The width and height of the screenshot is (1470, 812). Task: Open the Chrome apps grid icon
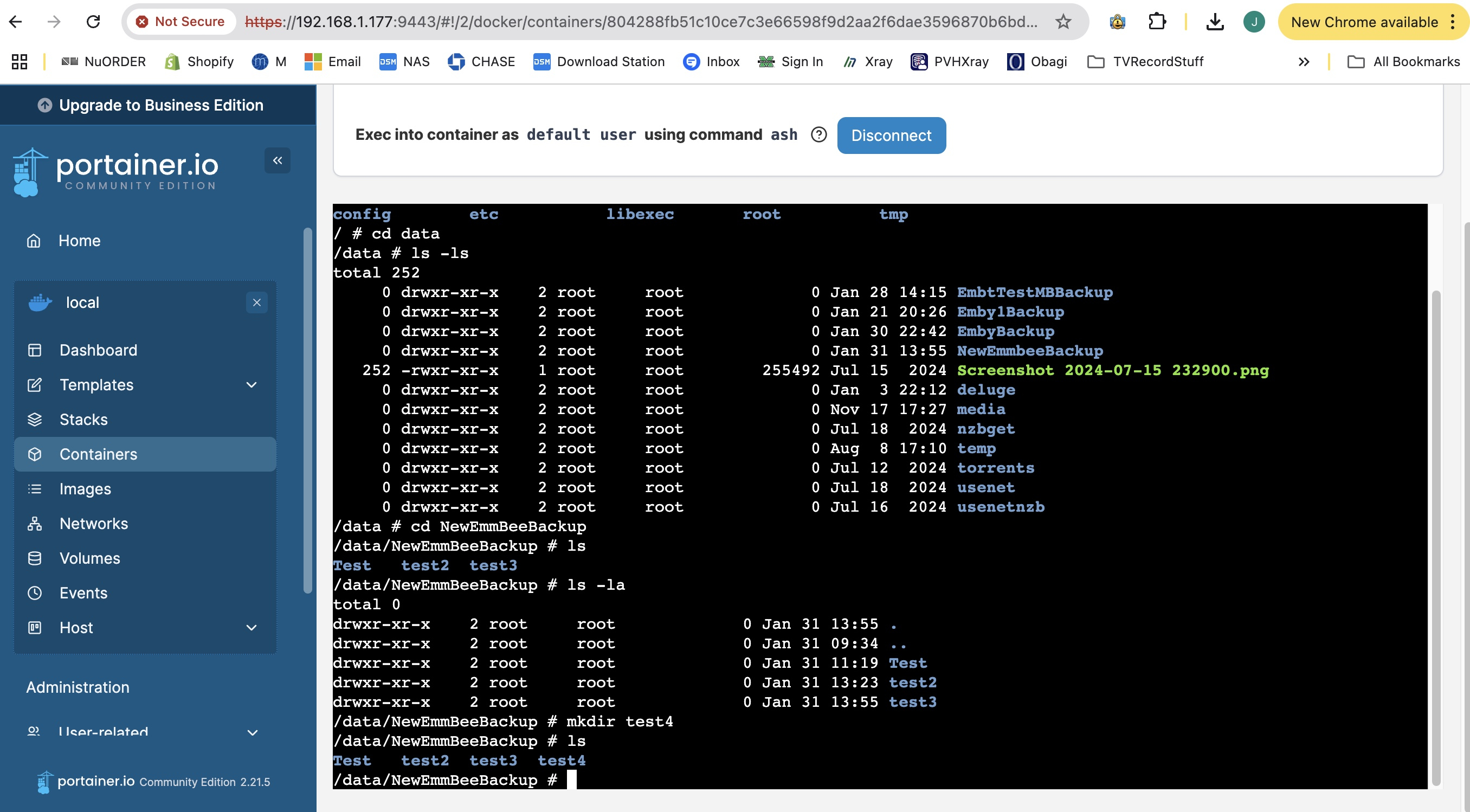(x=20, y=62)
